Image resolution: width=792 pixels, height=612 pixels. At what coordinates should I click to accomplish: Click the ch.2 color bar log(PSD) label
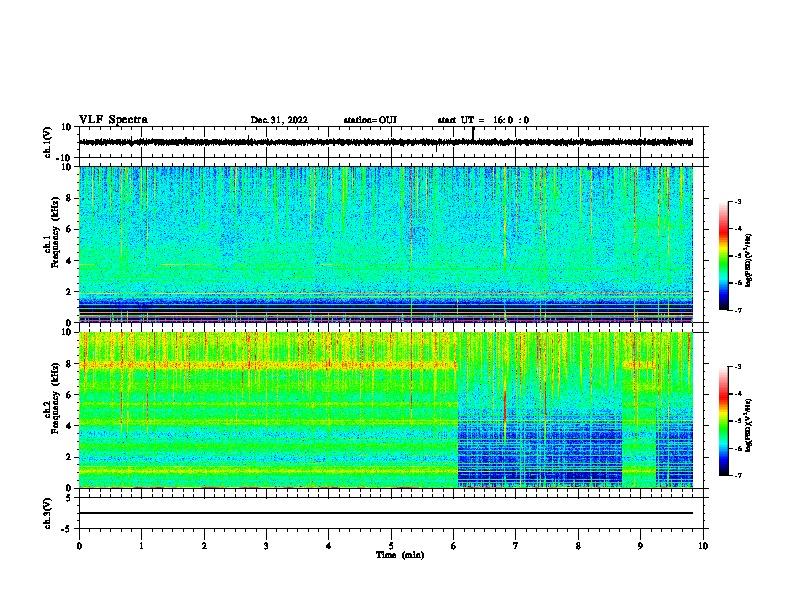[749, 425]
